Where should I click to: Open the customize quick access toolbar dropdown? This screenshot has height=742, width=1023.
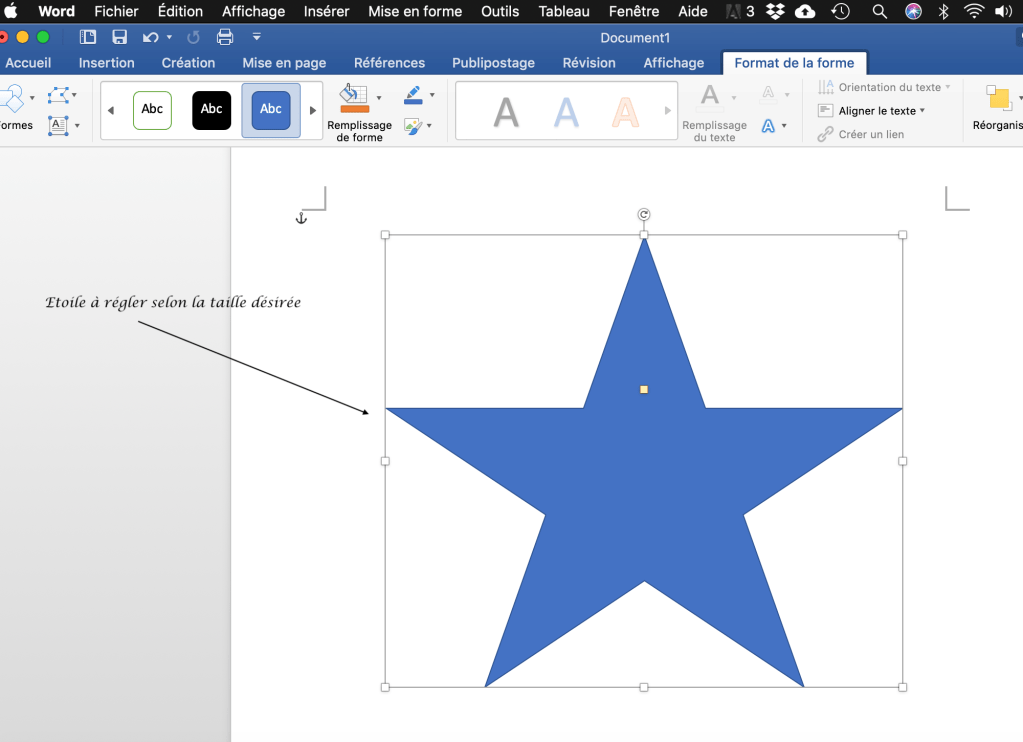[257, 37]
